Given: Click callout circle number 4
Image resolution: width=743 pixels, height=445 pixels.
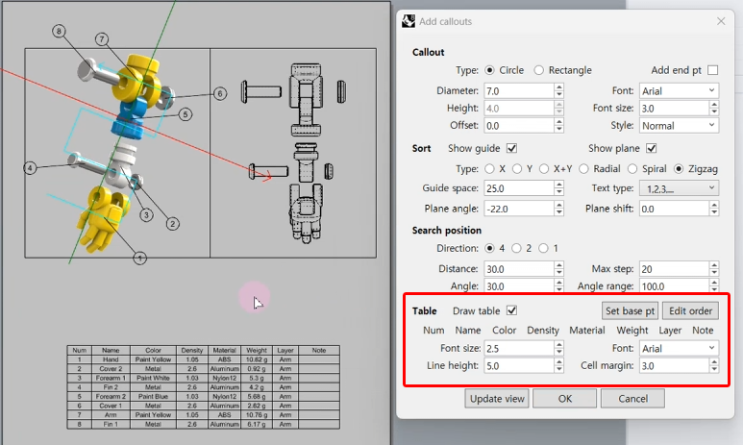Looking at the screenshot, I should click(x=30, y=168).
